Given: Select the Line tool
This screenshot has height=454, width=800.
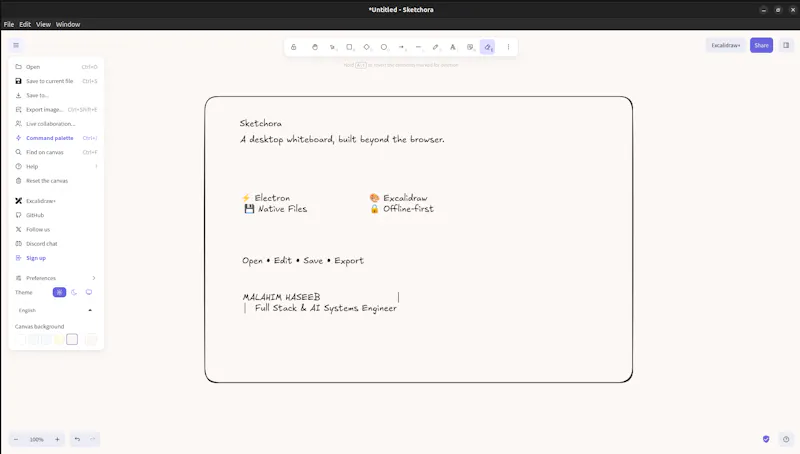Looking at the screenshot, I should click(418, 47).
